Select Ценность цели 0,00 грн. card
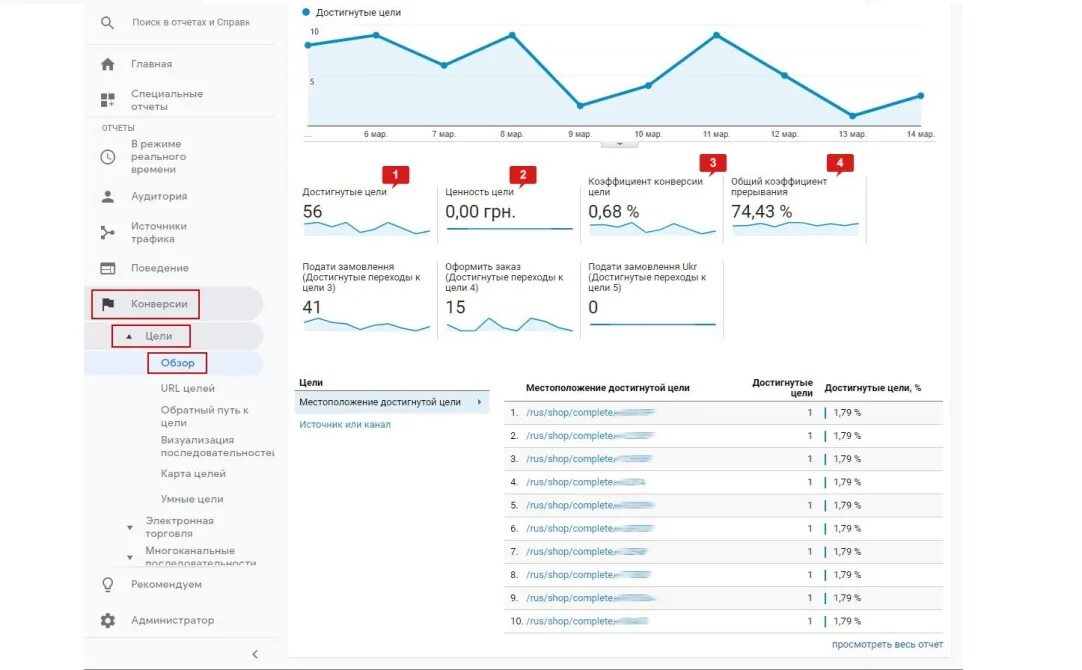1082x670 pixels. (509, 210)
